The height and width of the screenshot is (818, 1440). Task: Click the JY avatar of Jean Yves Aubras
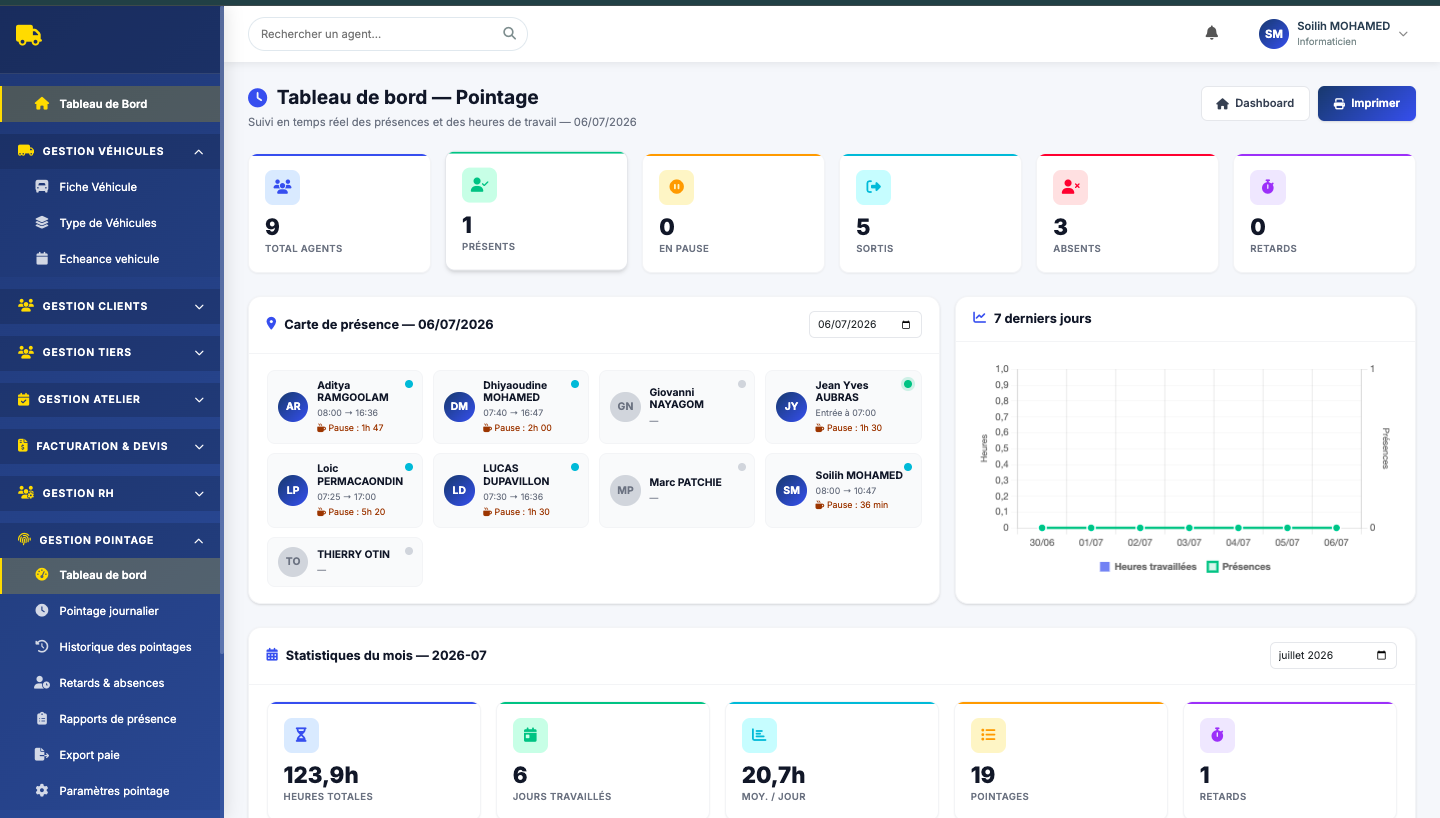(791, 407)
